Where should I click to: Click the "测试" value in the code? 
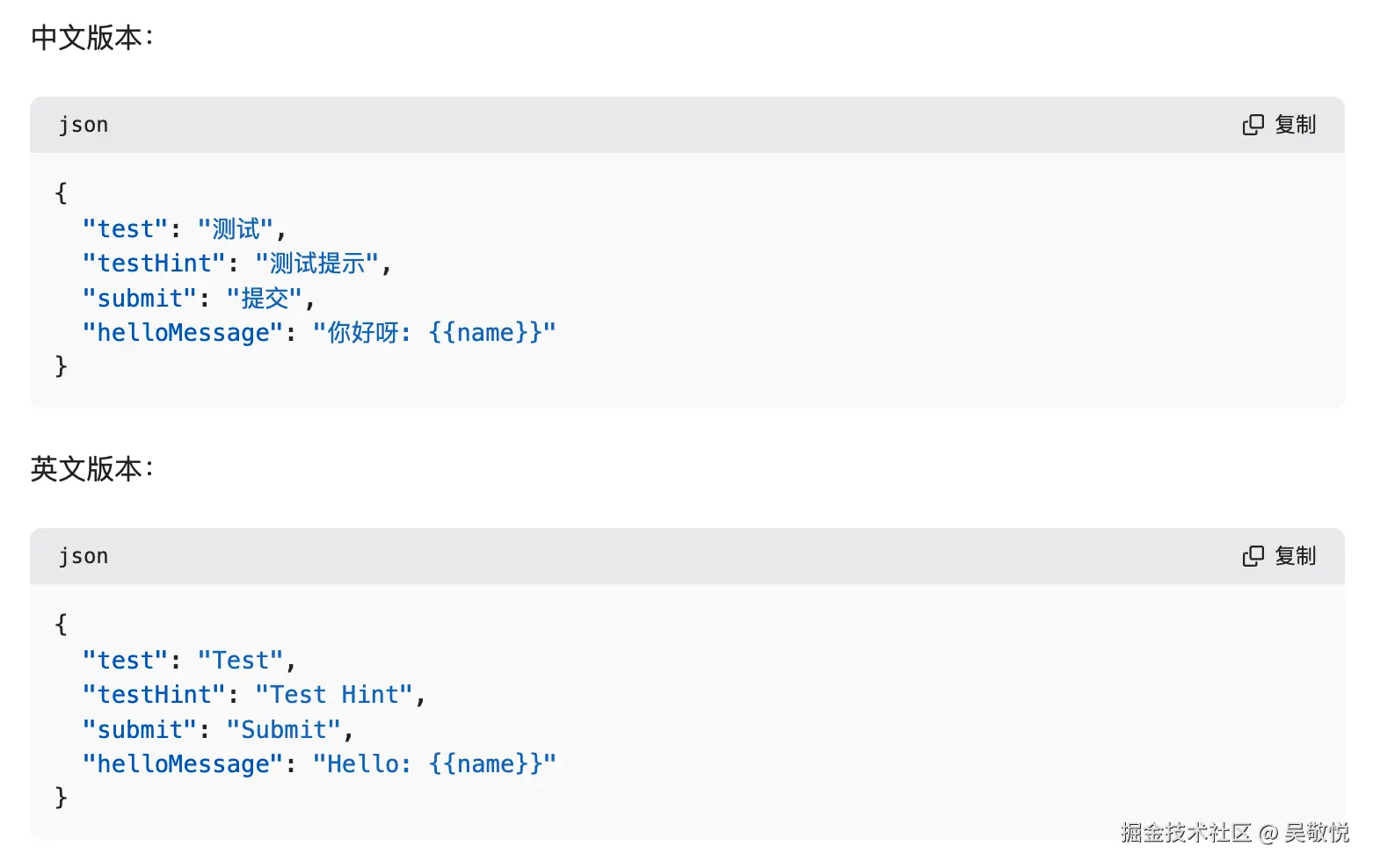click(236, 229)
